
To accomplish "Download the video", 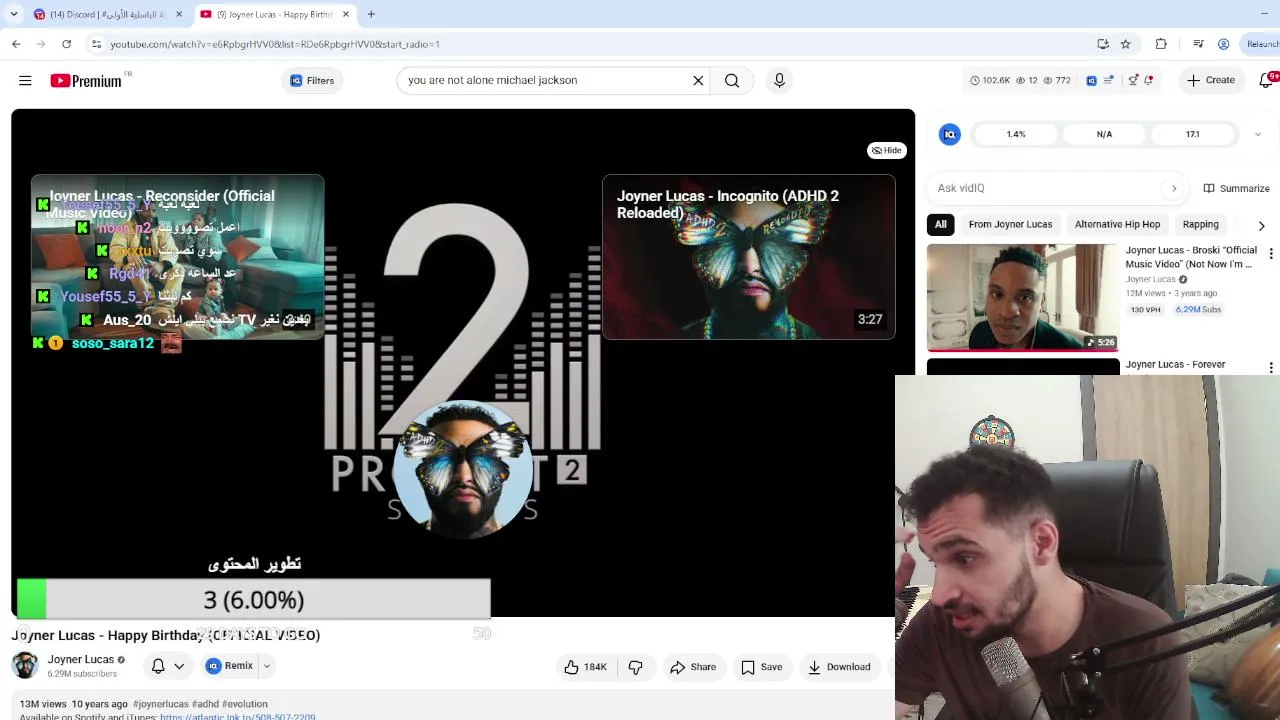I will [839, 667].
